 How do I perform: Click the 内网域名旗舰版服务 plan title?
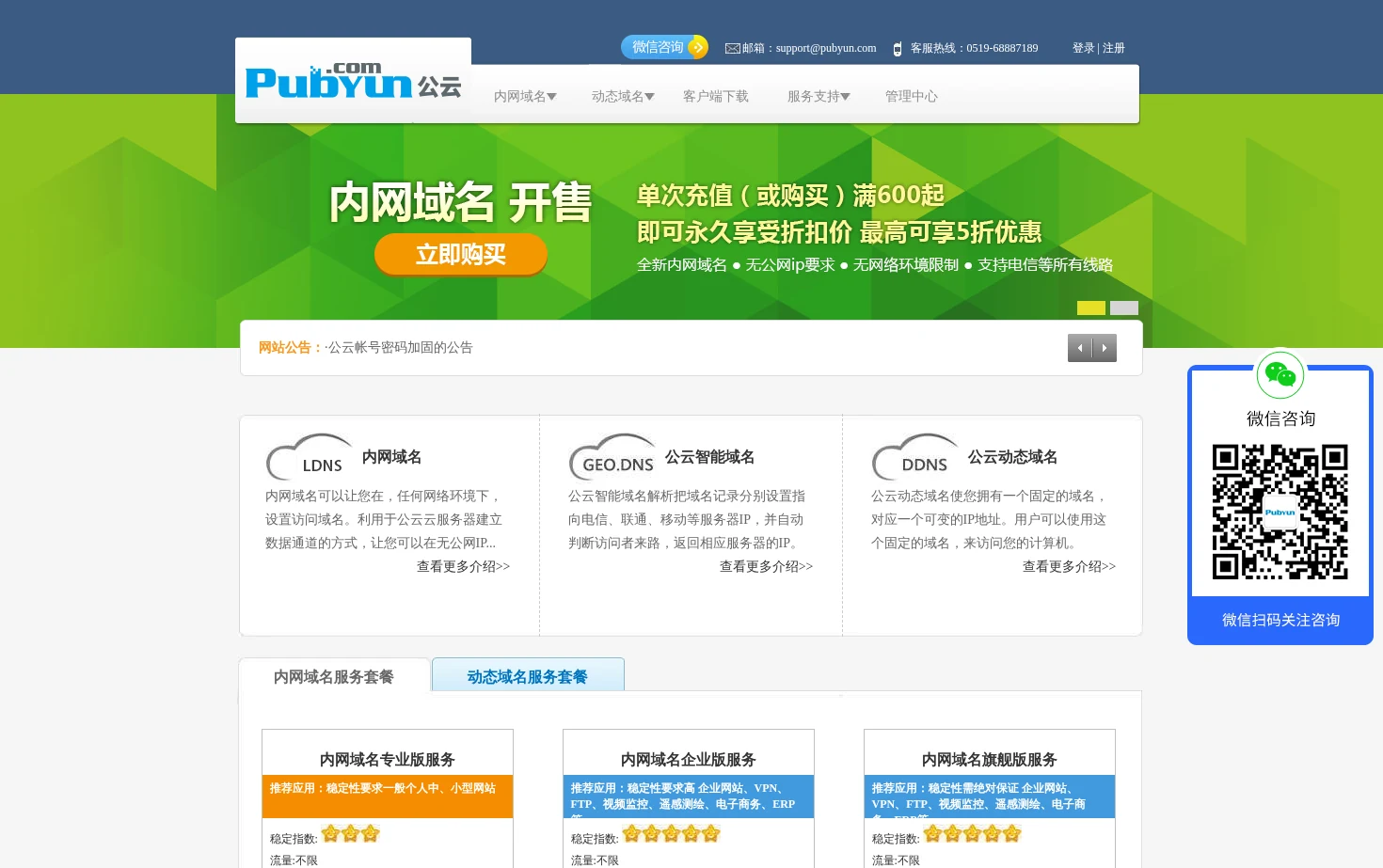click(990, 759)
